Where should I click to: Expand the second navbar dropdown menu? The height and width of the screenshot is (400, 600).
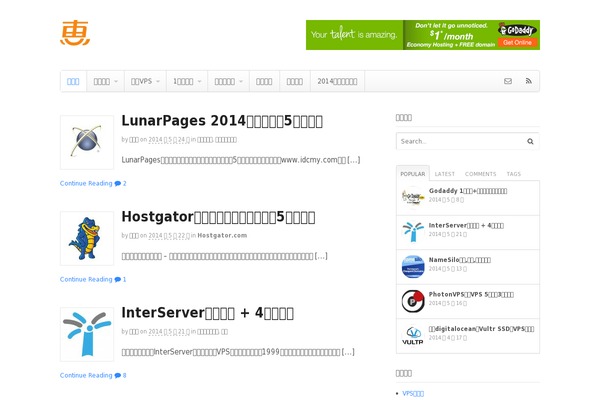106,81
